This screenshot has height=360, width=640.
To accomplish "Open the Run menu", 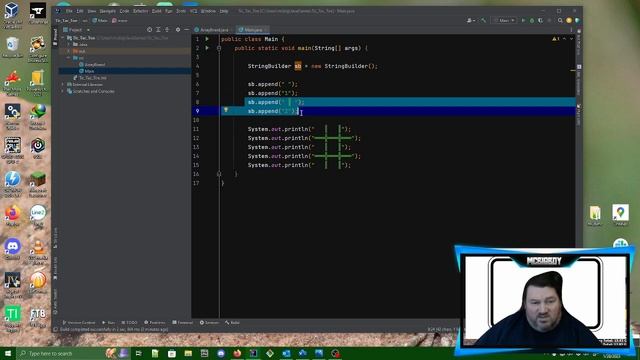I will 169,11.
